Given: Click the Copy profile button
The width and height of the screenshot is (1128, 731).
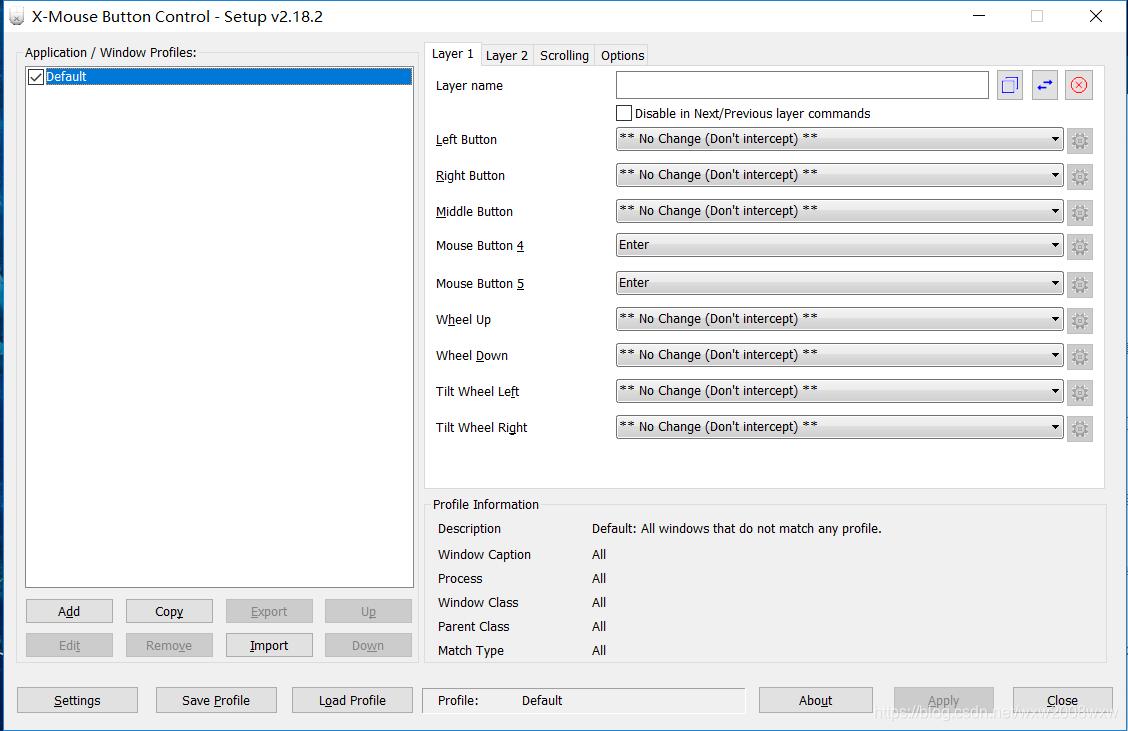Looking at the screenshot, I should pos(169,612).
